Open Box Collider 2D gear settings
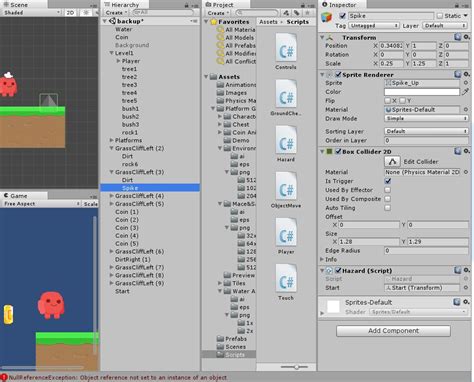The width and height of the screenshot is (474, 382). click(467, 151)
